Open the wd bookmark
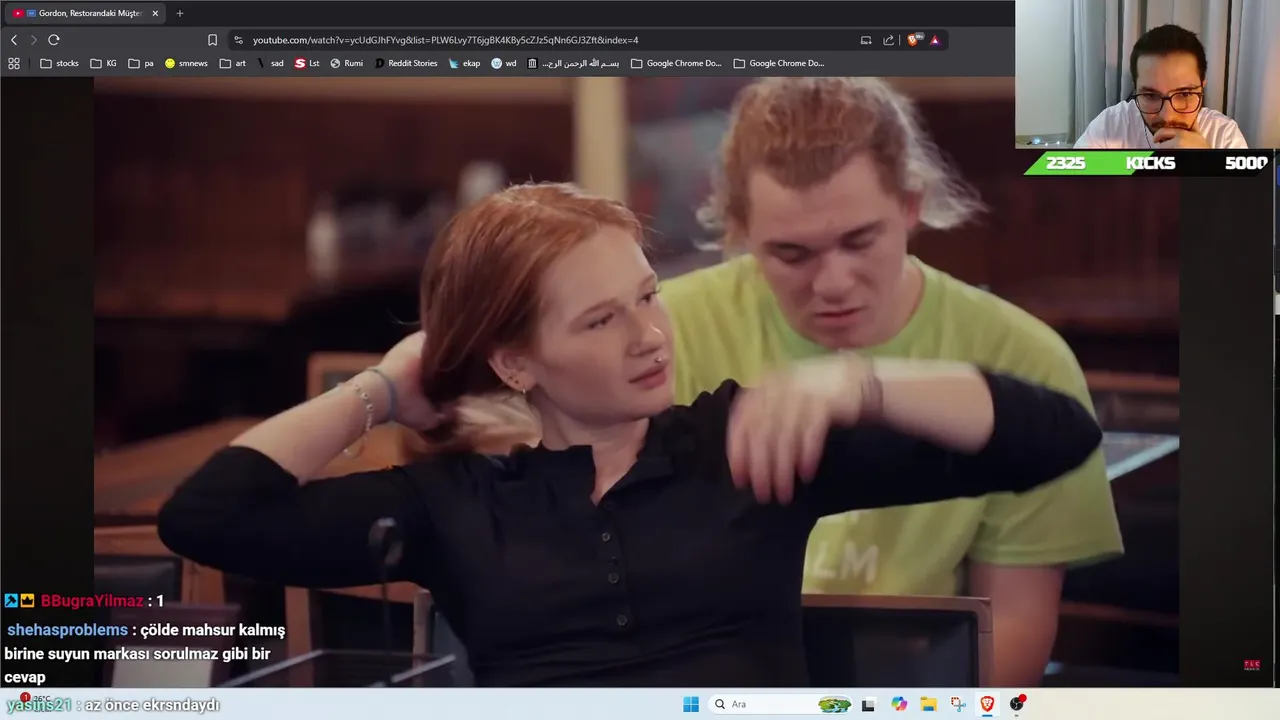Viewport: 1280px width, 720px height. [504, 63]
